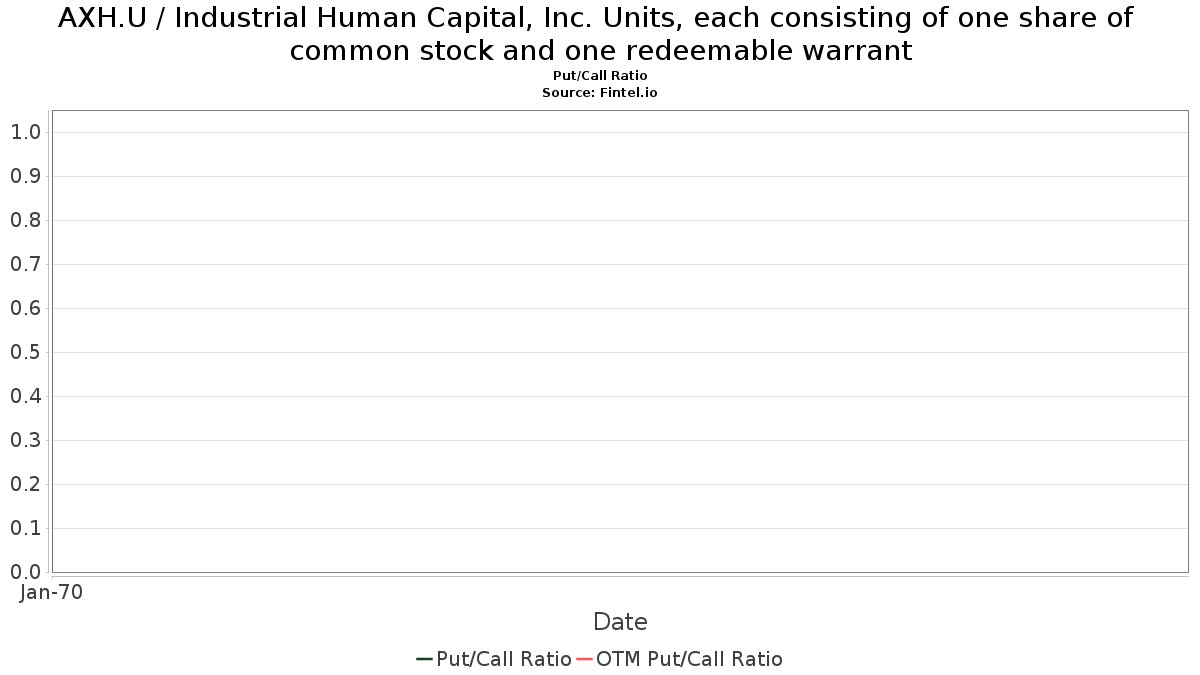1200x675 pixels.
Task: Click the Jan-70 x-axis tick label
Action: click(x=51, y=593)
